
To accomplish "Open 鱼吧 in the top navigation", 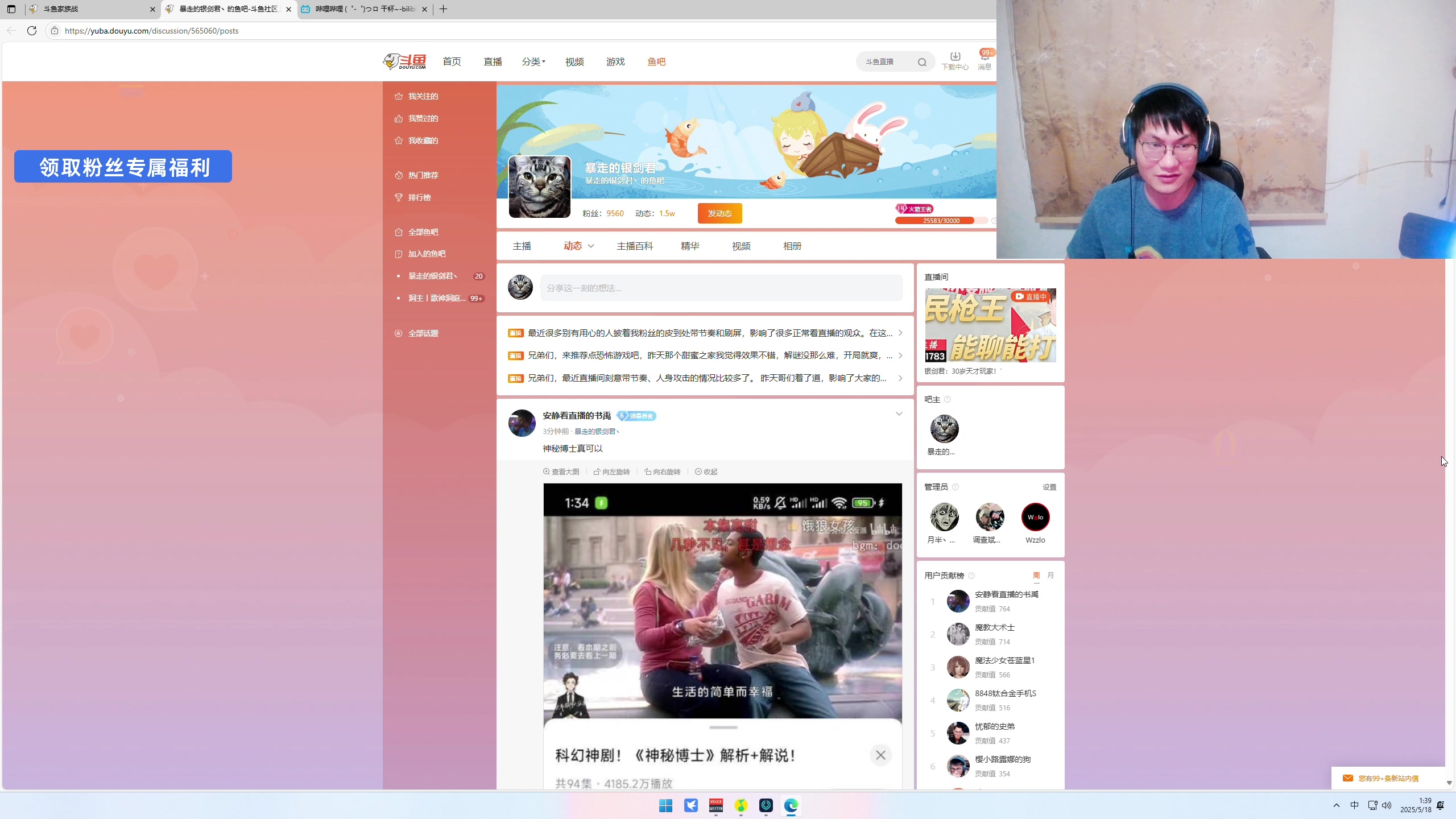I will (656, 61).
